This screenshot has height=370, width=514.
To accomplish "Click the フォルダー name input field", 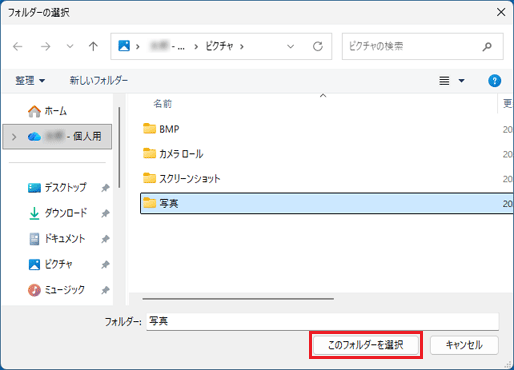I will click(x=322, y=321).
